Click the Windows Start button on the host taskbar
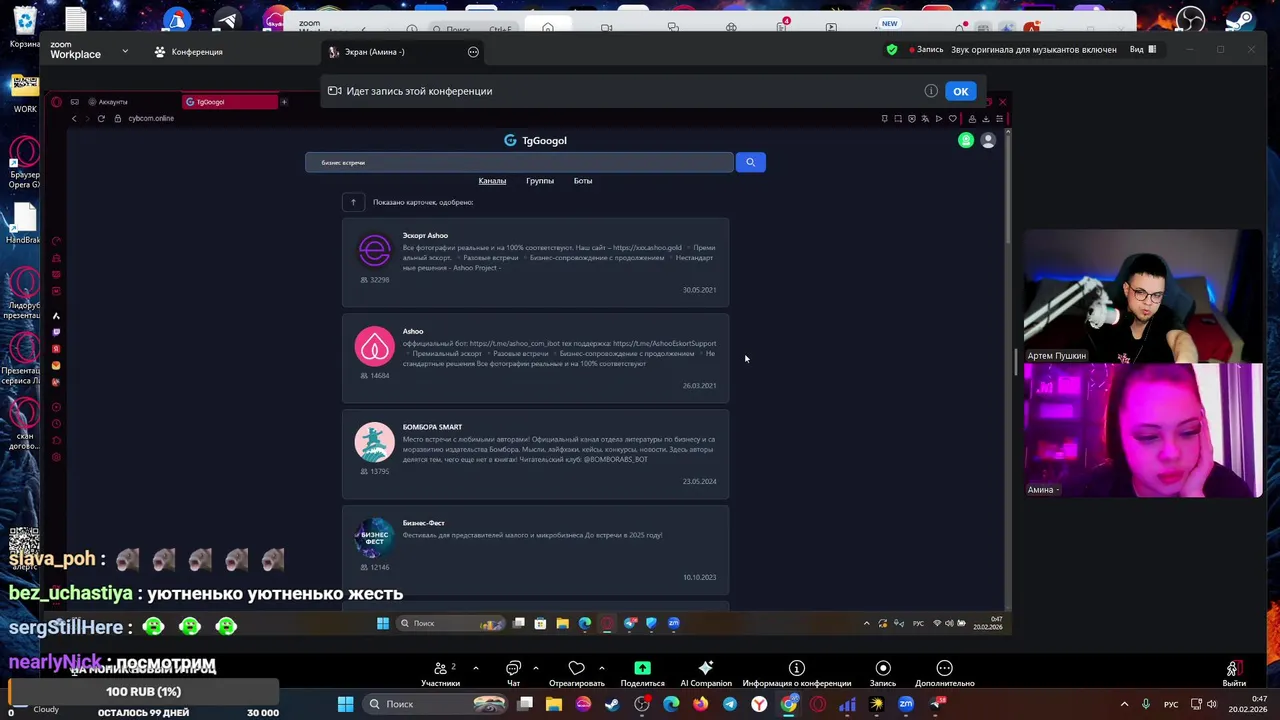 345,704
